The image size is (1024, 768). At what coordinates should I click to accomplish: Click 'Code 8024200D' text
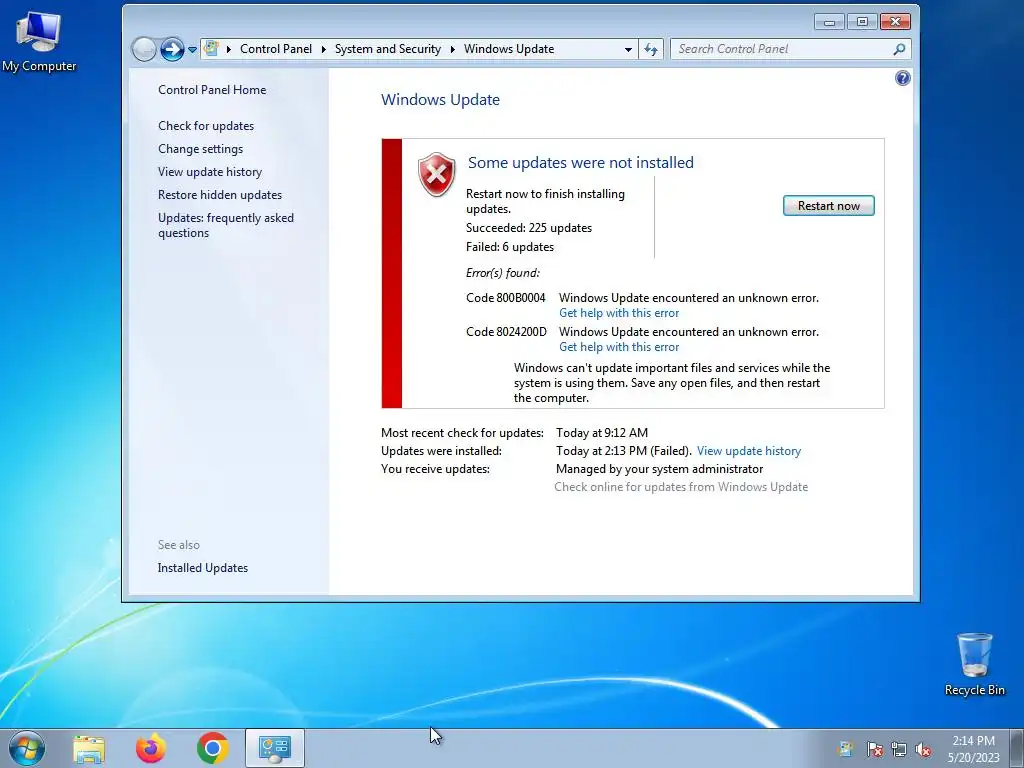[x=506, y=332]
